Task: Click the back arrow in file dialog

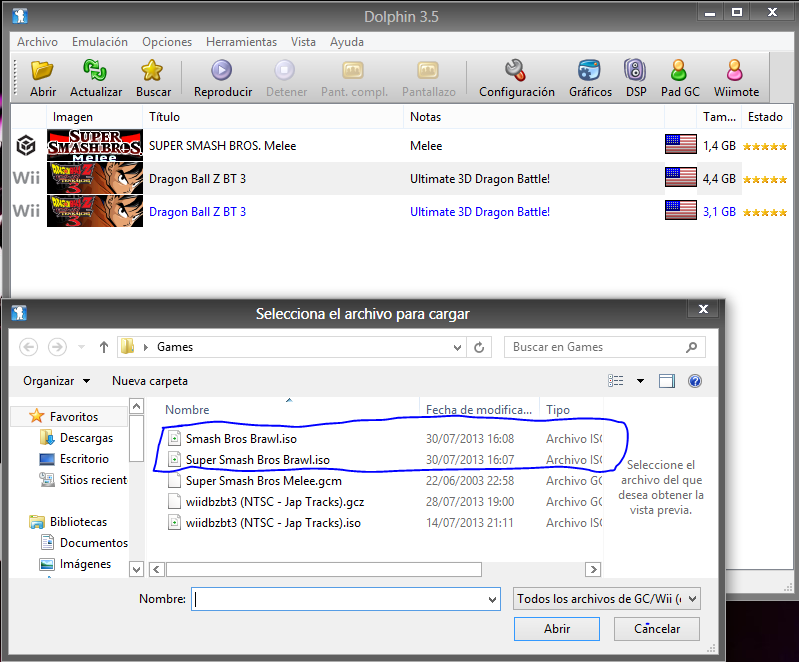Action: tap(29, 347)
